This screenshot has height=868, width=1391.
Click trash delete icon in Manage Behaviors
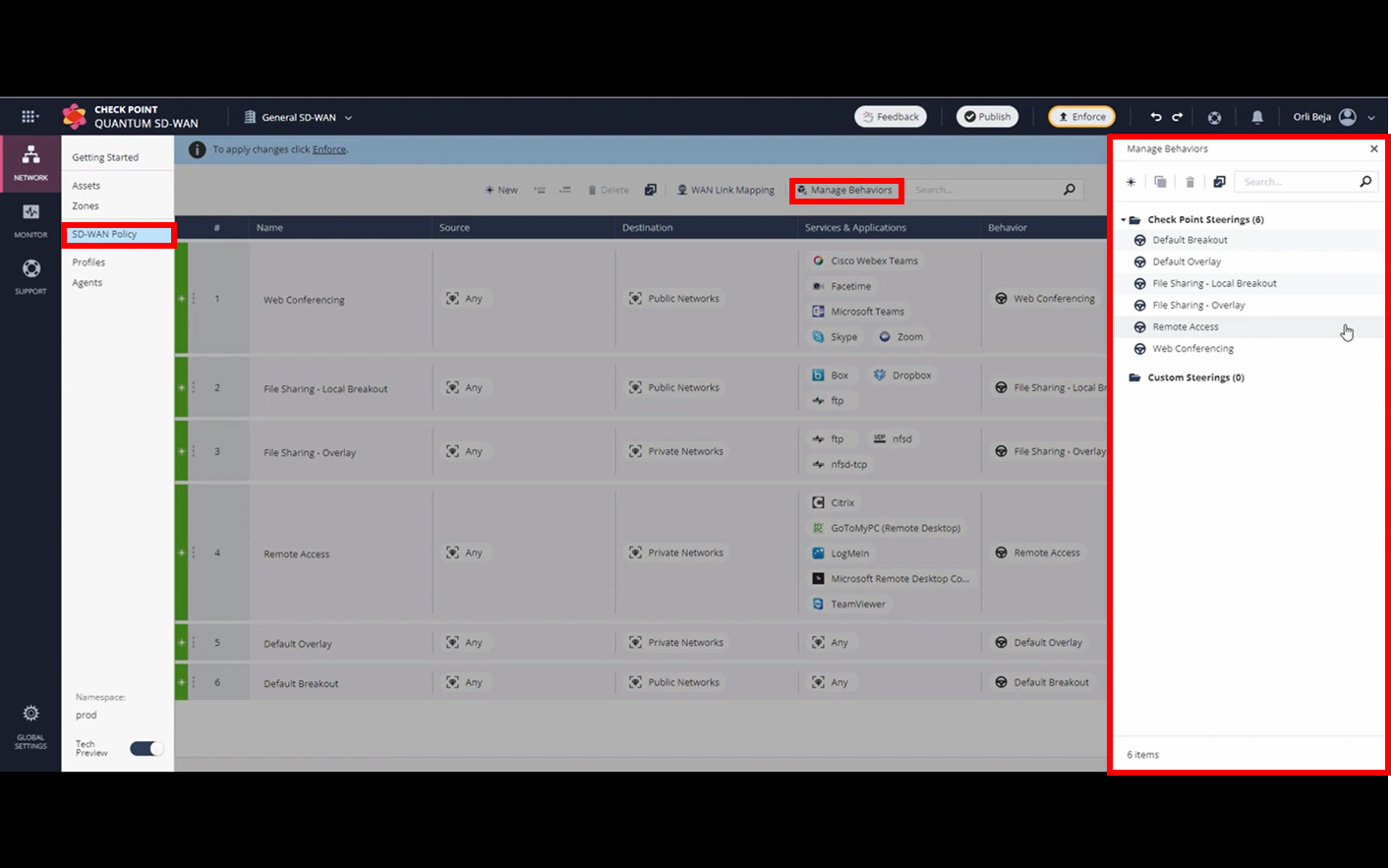tap(1189, 182)
